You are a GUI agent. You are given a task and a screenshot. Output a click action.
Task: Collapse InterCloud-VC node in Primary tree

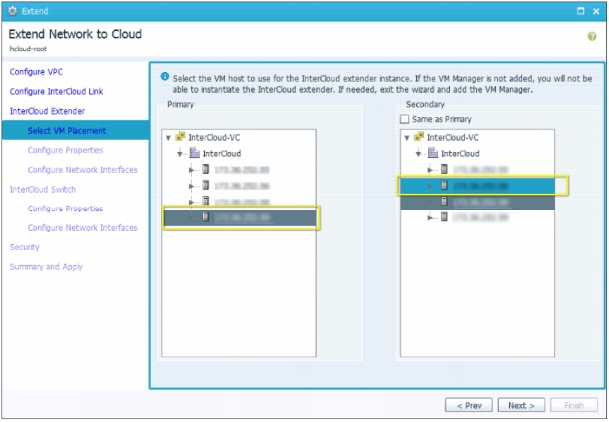[169, 138]
